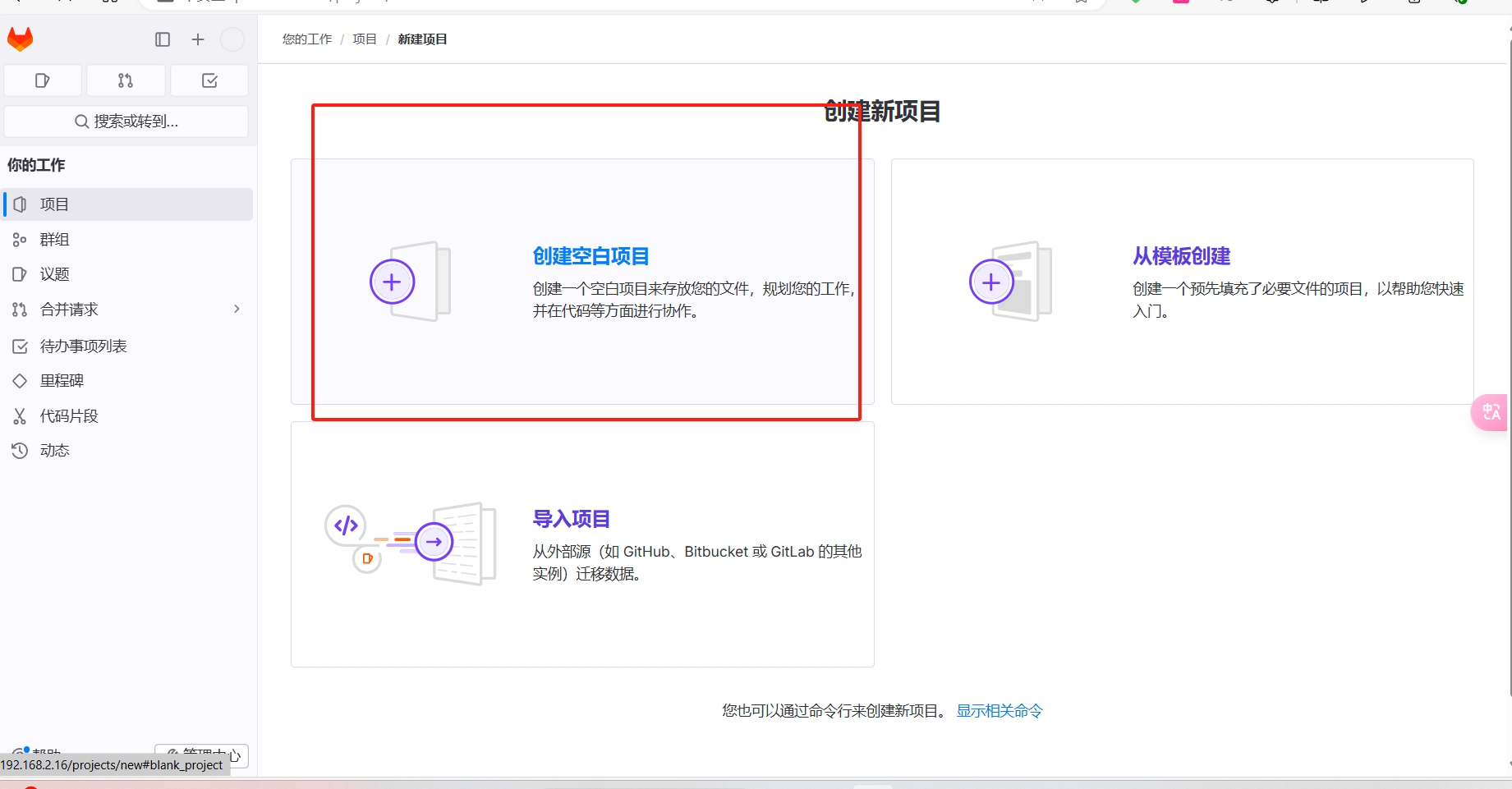Open merge requests shortcut button
Image resolution: width=1512 pixels, height=789 pixels.
point(126,80)
